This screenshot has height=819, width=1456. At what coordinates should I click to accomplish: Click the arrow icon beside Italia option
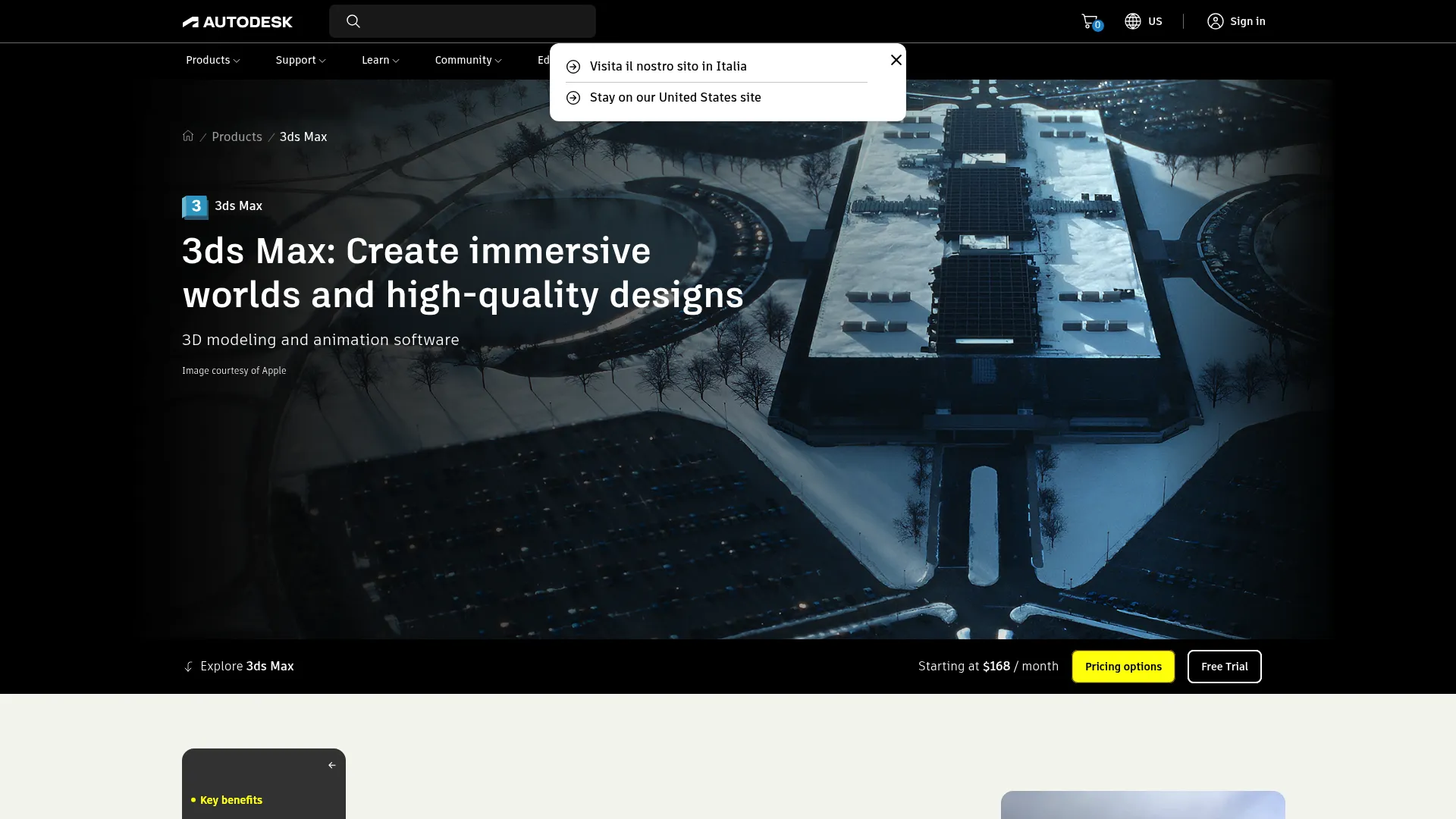[573, 67]
